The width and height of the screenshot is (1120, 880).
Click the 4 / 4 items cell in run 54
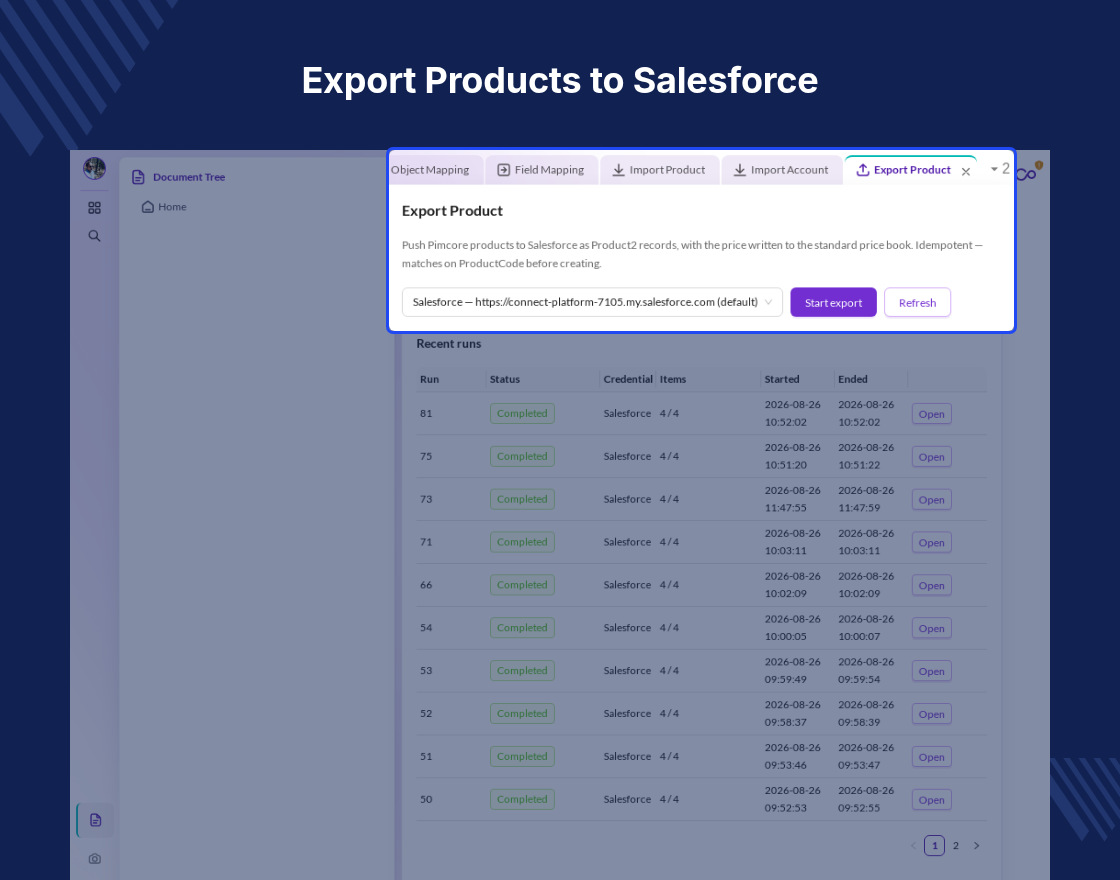tap(669, 628)
